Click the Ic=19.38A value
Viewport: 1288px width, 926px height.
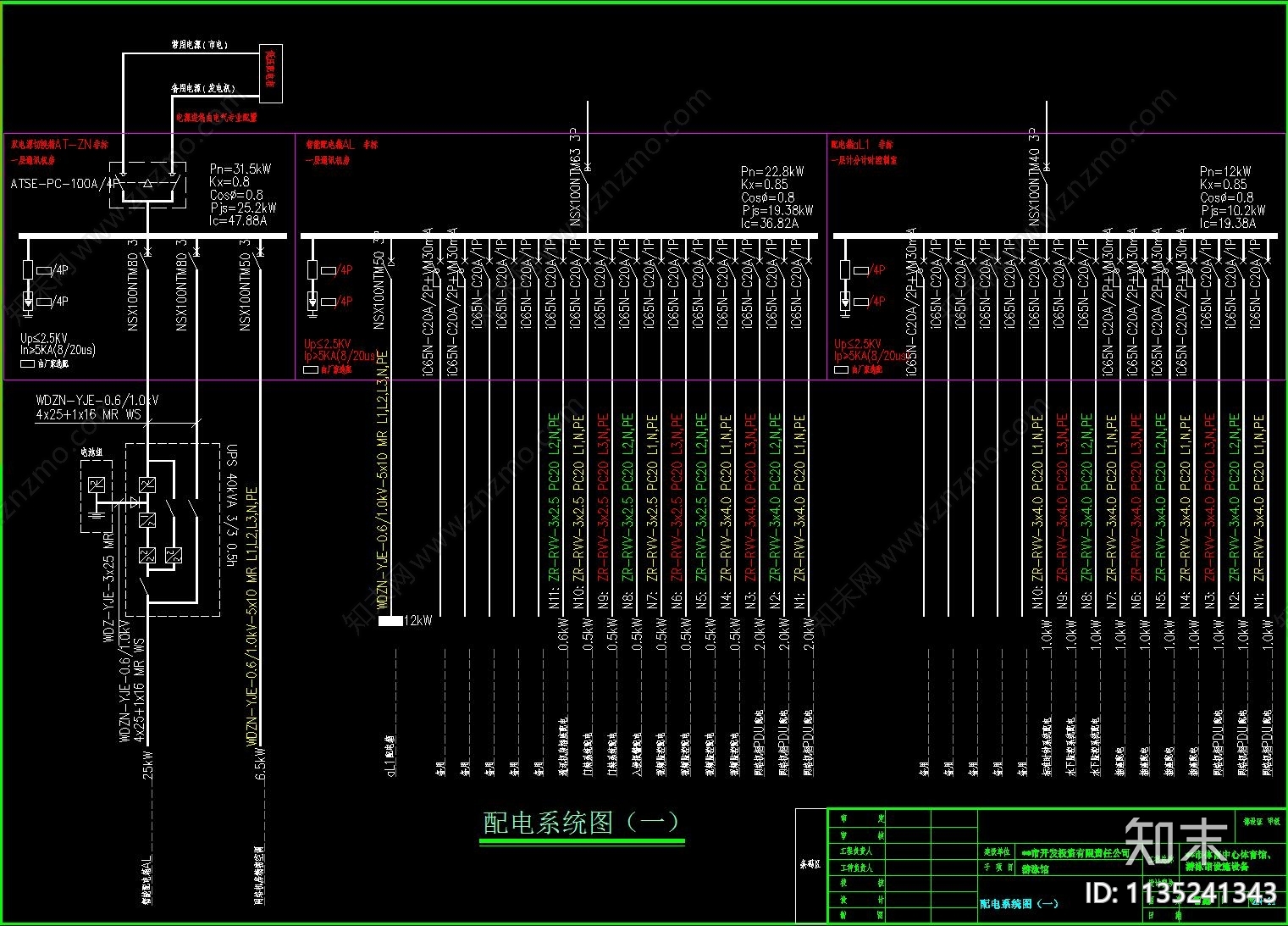point(1228,224)
